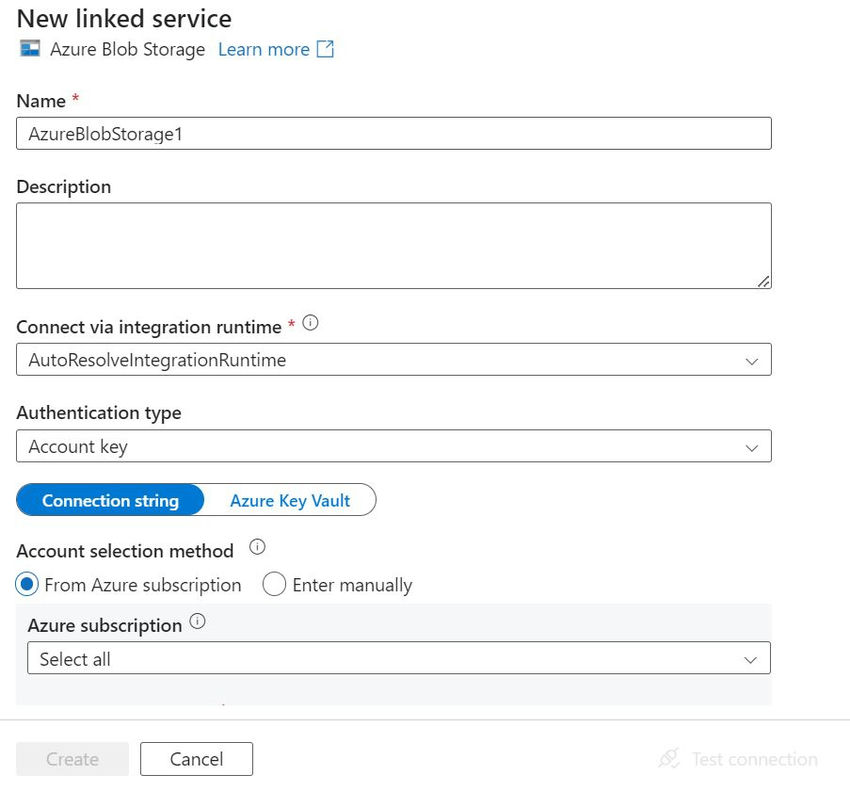Click the Description box resize handle
The height and width of the screenshot is (791, 850).
tap(763, 281)
